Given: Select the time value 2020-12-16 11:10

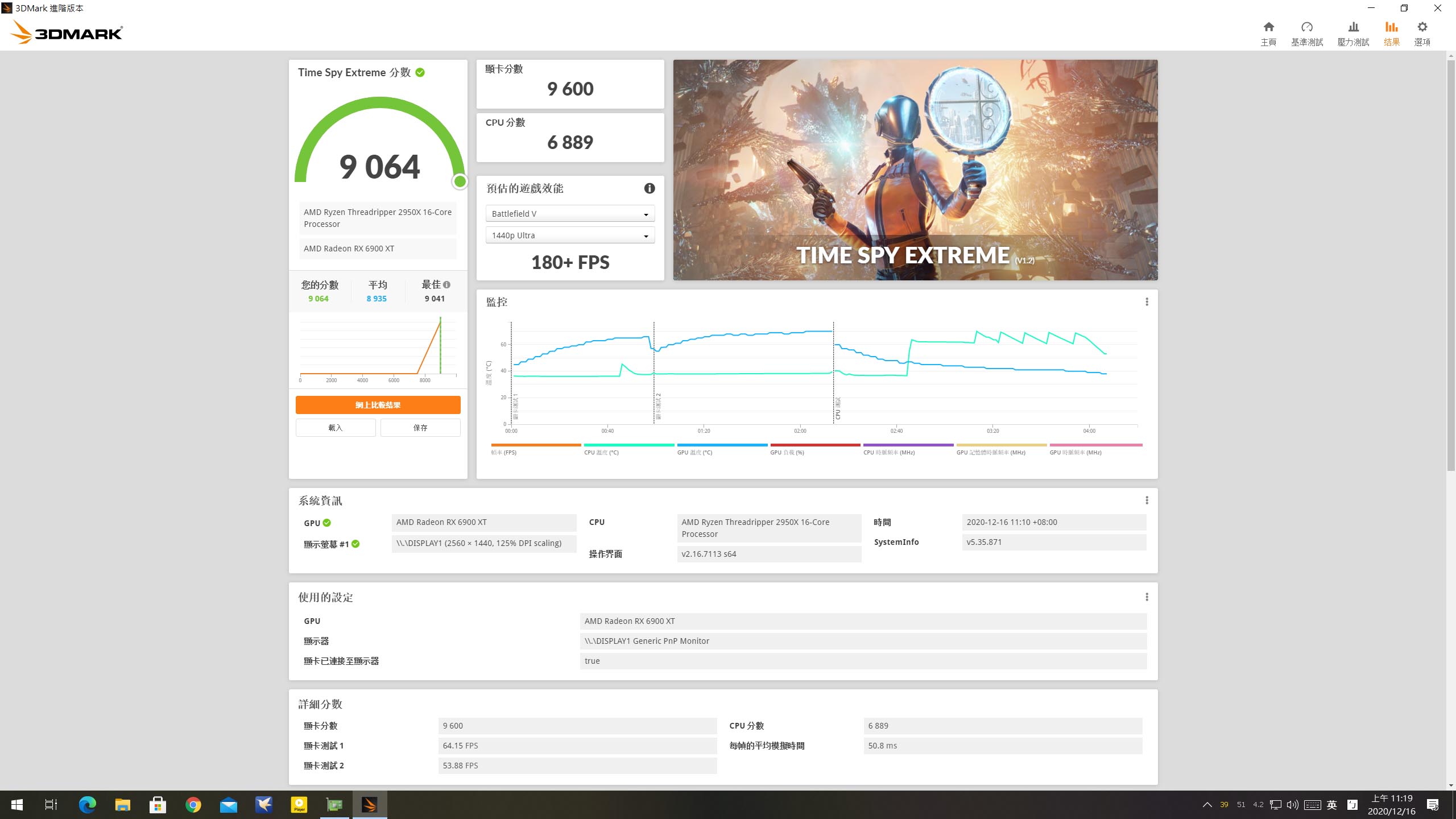Looking at the screenshot, I should 1054,522.
